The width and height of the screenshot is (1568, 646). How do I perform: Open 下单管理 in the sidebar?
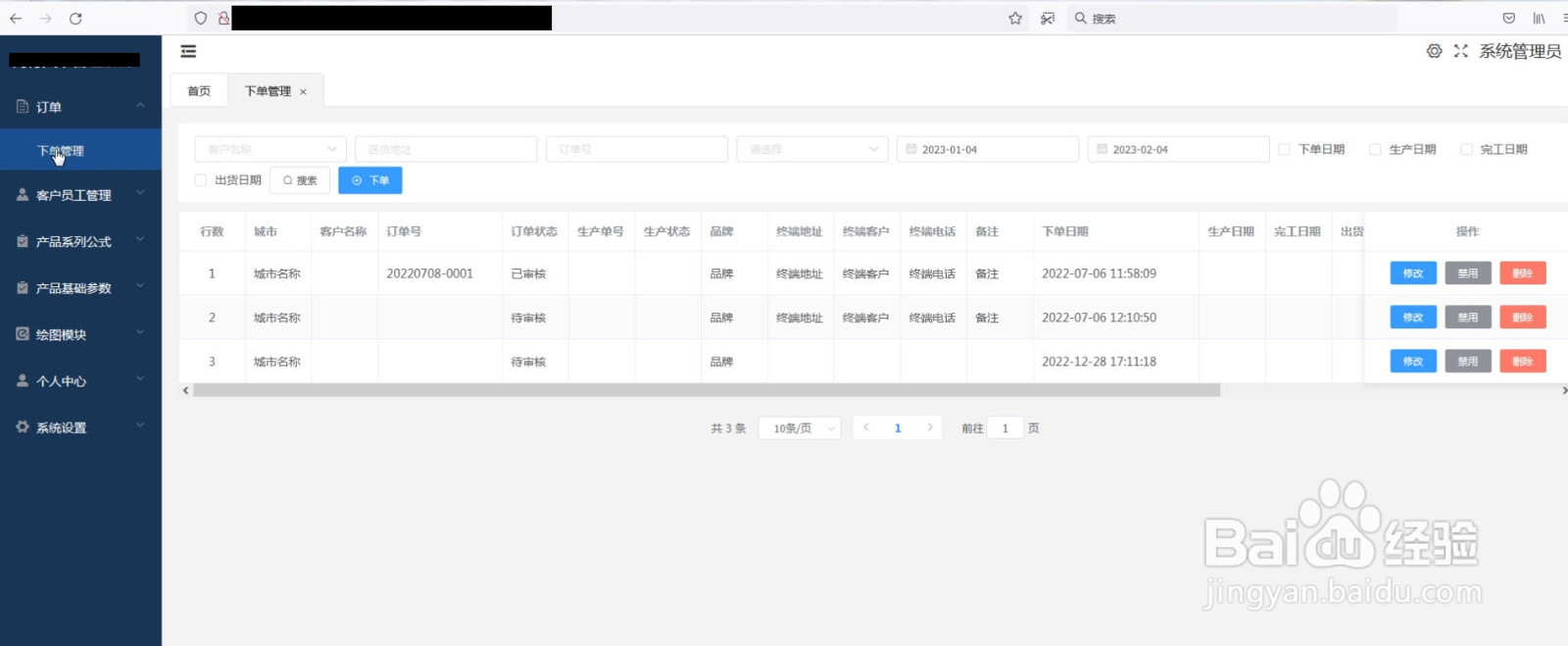80,151
